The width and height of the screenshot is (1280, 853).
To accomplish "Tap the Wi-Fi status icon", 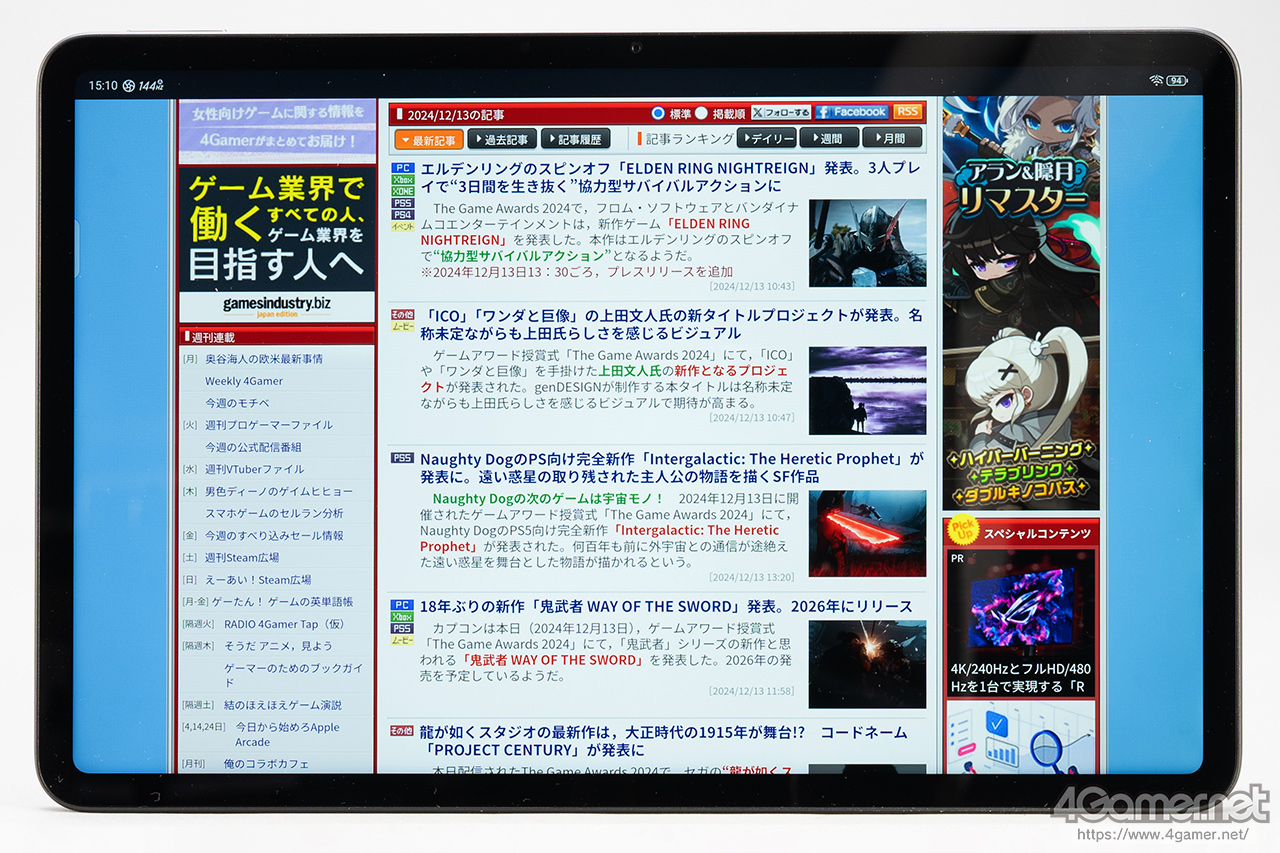I will click(x=1156, y=80).
